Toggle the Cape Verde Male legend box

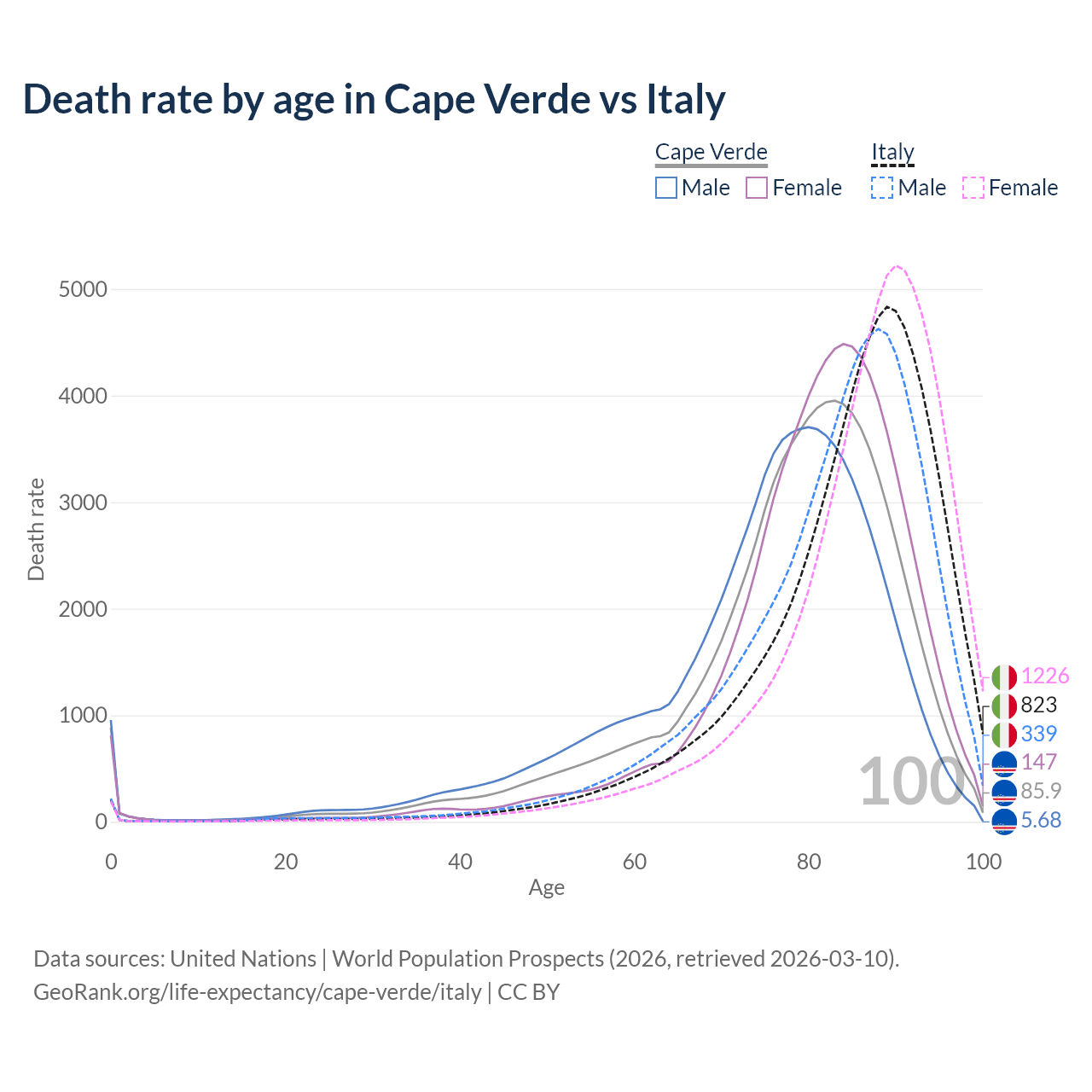[666, 188]
